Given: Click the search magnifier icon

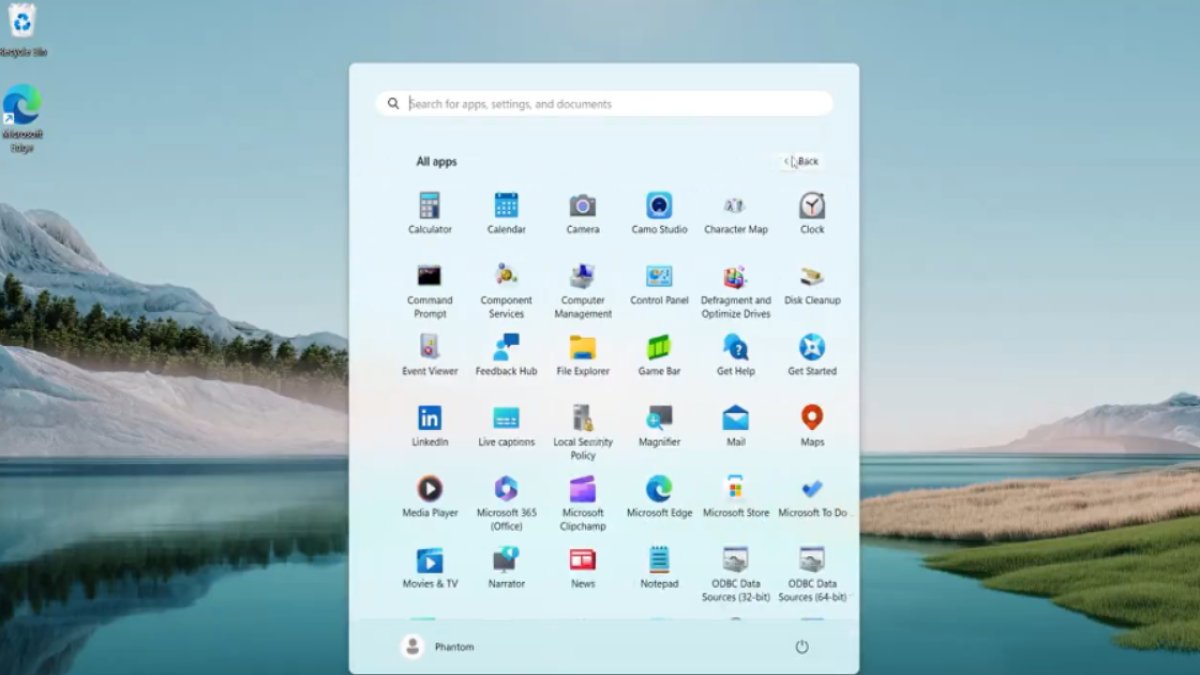Looking at the screenshot, I should pyautogui.click(x=393, y=103).
